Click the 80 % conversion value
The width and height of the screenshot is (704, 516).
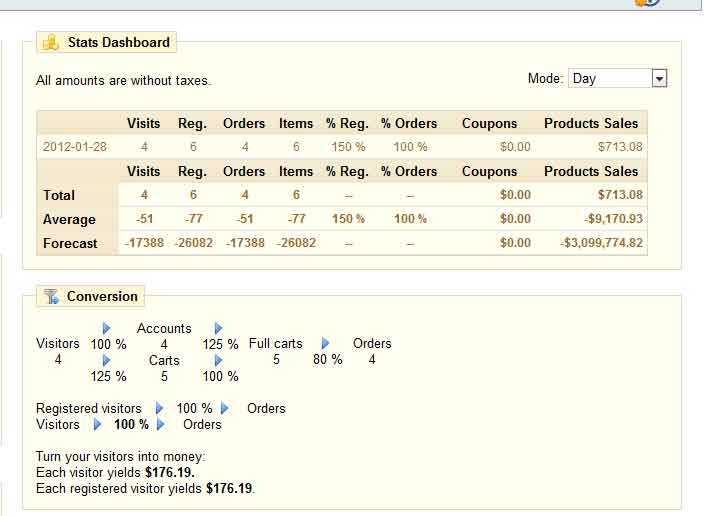tap(327, 359)
